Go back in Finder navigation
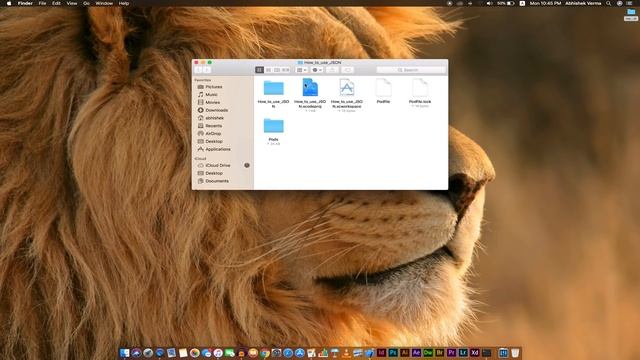 click(x=198, y=70)
